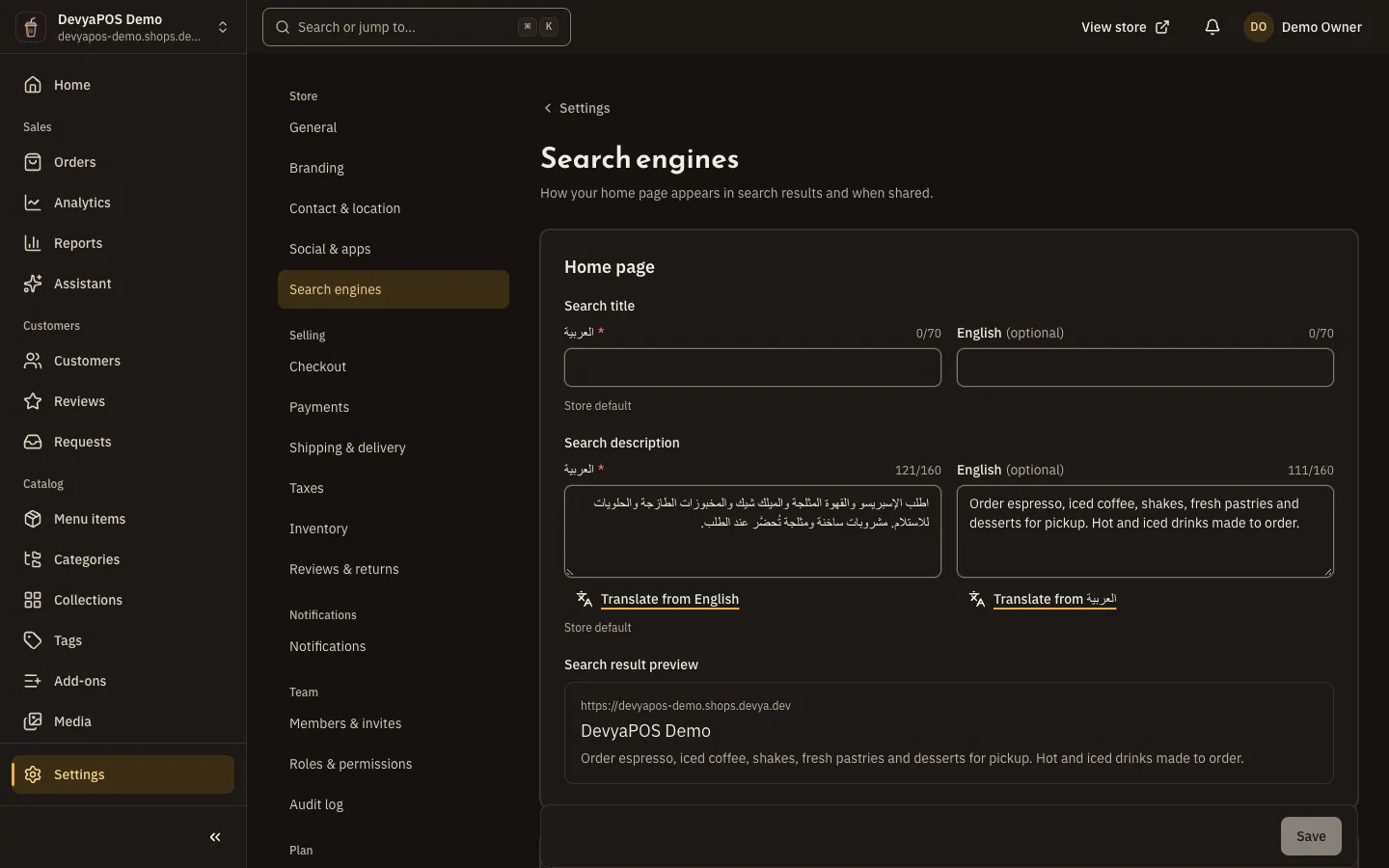Click the DevyaPOS store logo
The image size is (1389, 868).
pyautogui.click(x=31, y=27)
